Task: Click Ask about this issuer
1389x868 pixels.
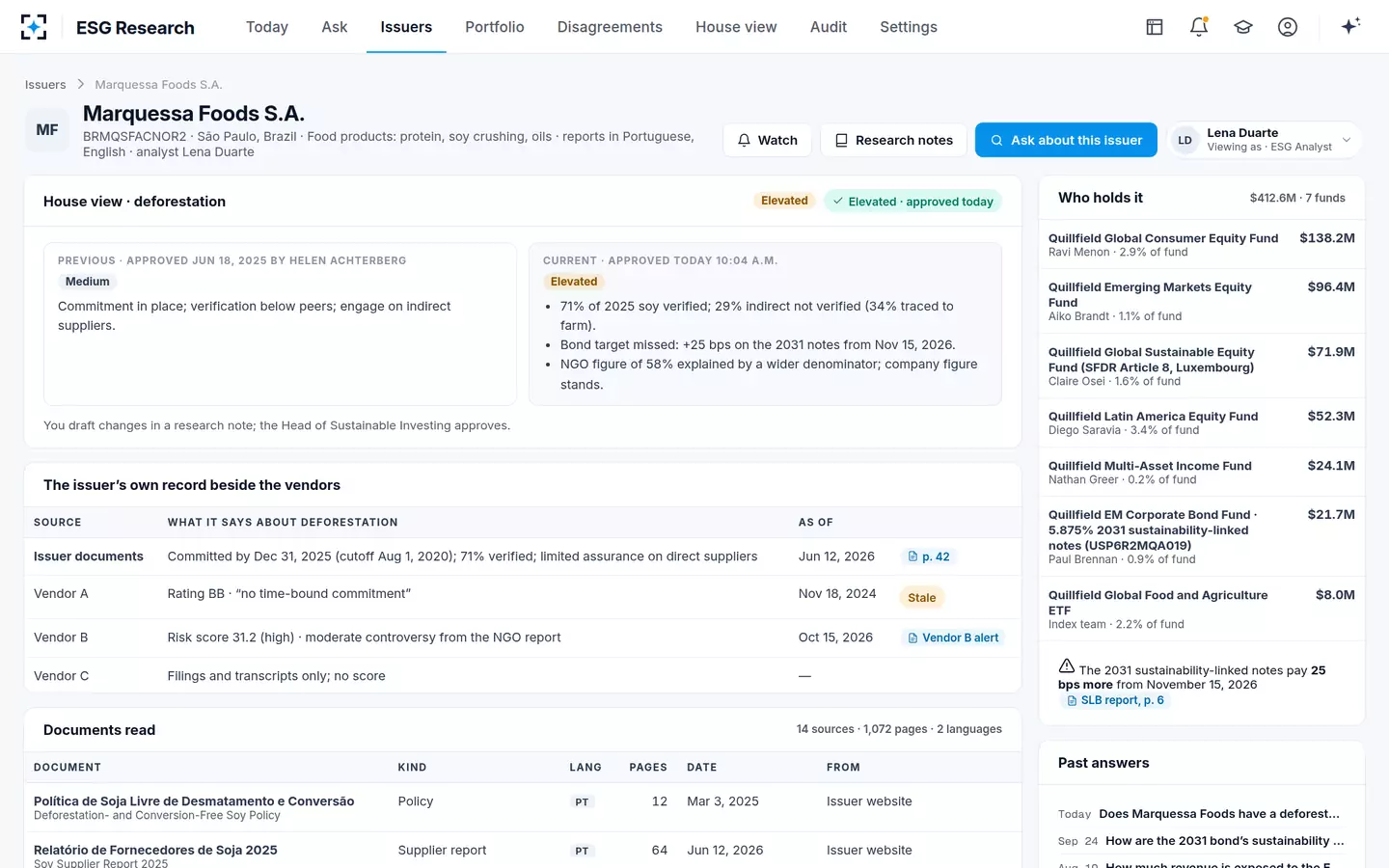Action: point(1067,140)
